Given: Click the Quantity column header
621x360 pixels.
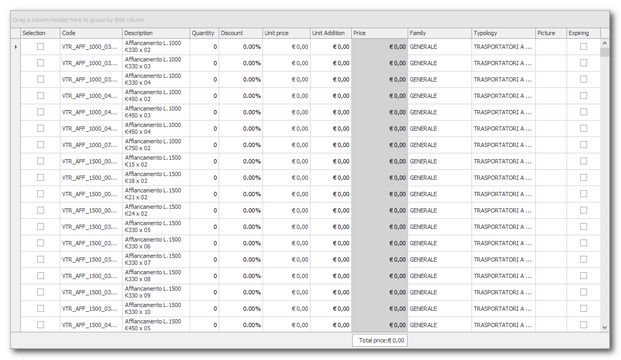Looking at the screenshot, I should [204, 33].
